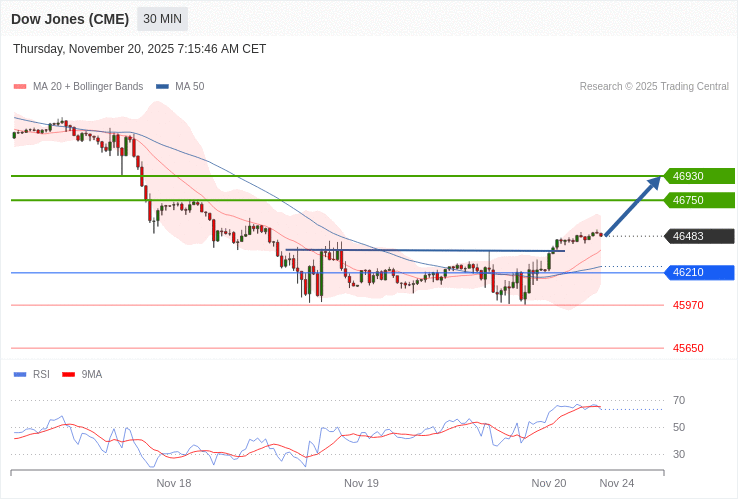This screenshot has height=500, width=738.
Task: Click the 46483 current price tag
Action: 699,236
